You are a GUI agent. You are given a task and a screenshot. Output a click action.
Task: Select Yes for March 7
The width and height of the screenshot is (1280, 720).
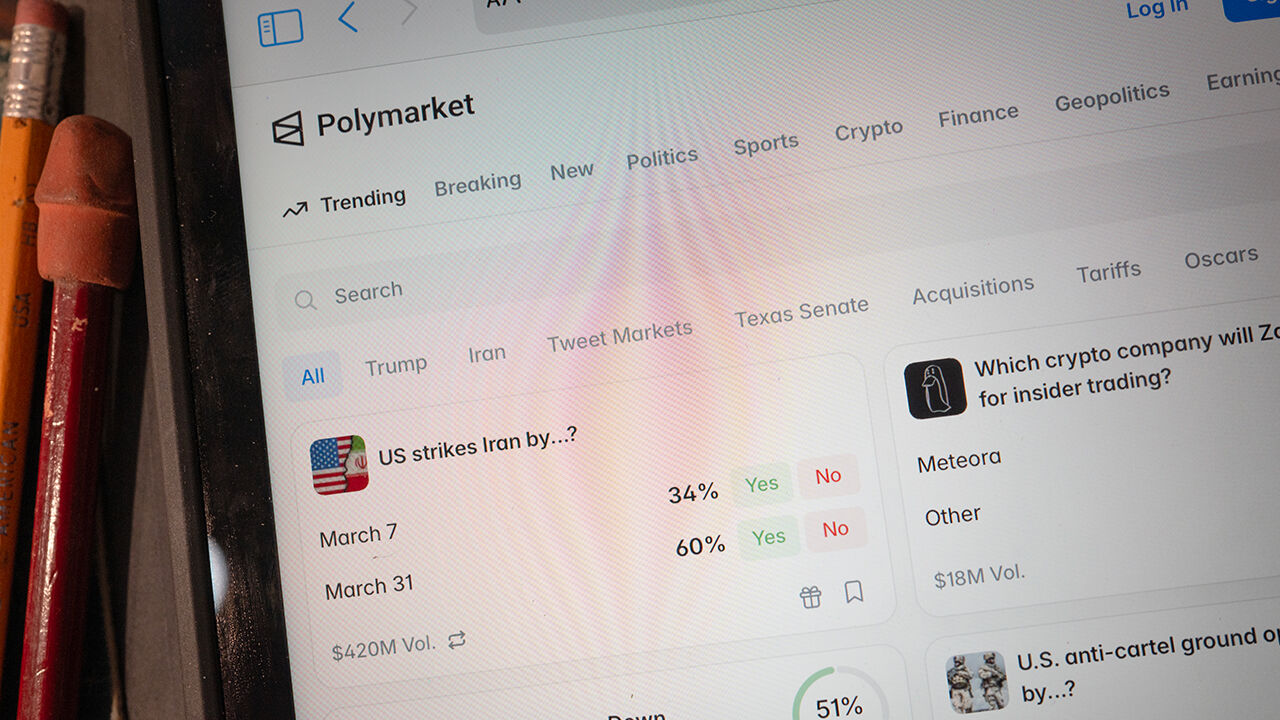[x=761, y=485]
